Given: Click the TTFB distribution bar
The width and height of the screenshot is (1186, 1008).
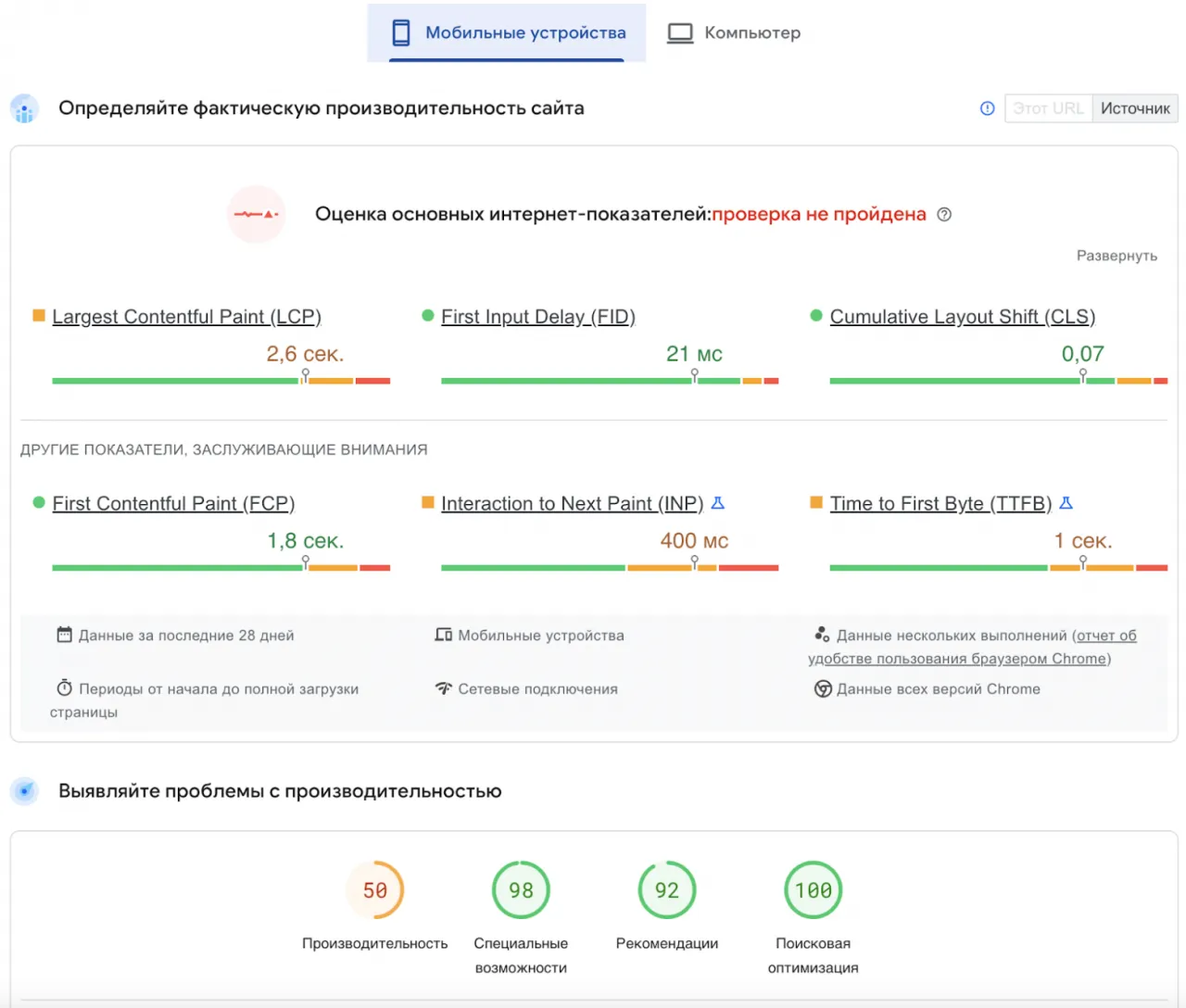Looking at the screenshot, I should click(998, 568).
